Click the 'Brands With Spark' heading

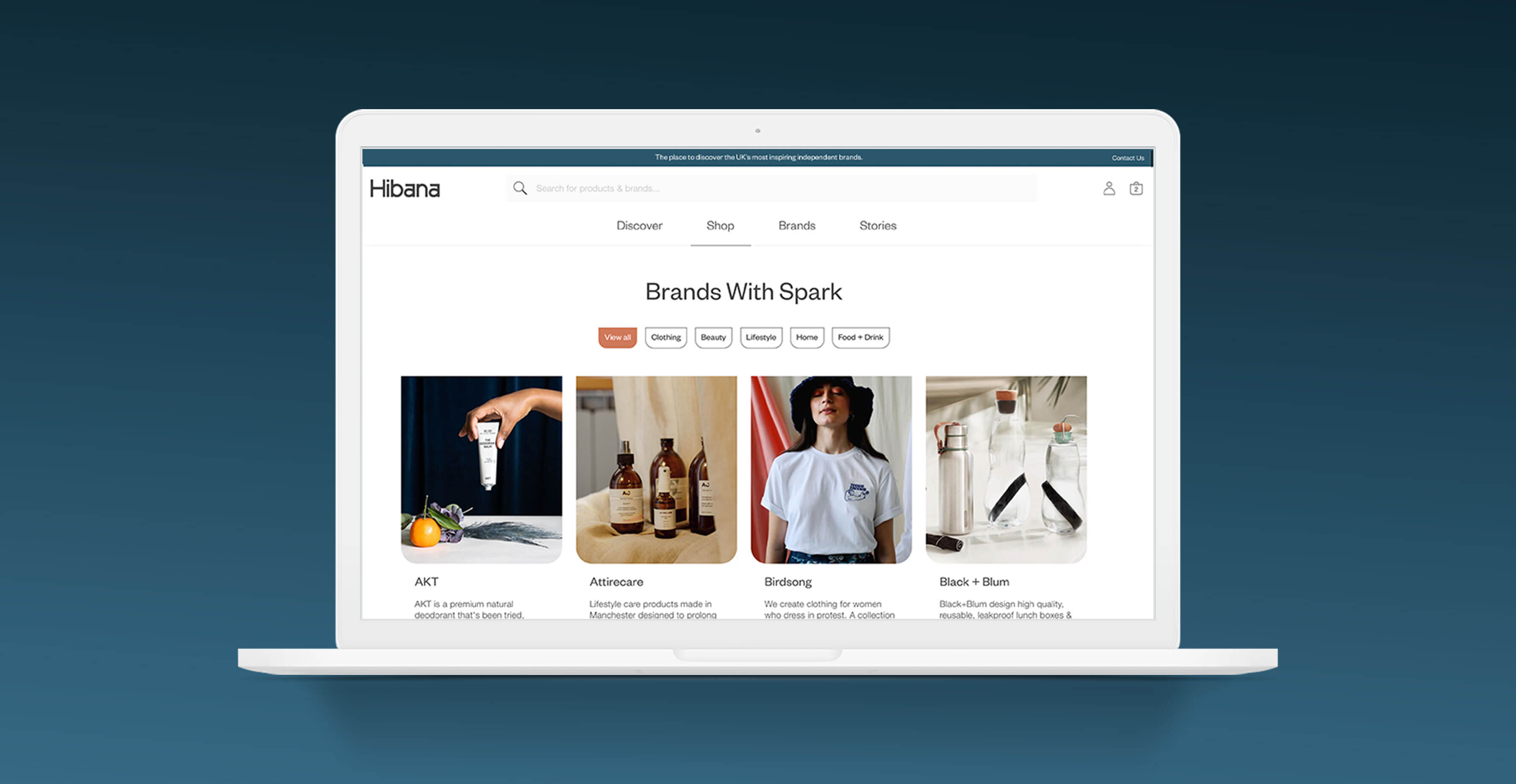[743, 292]
